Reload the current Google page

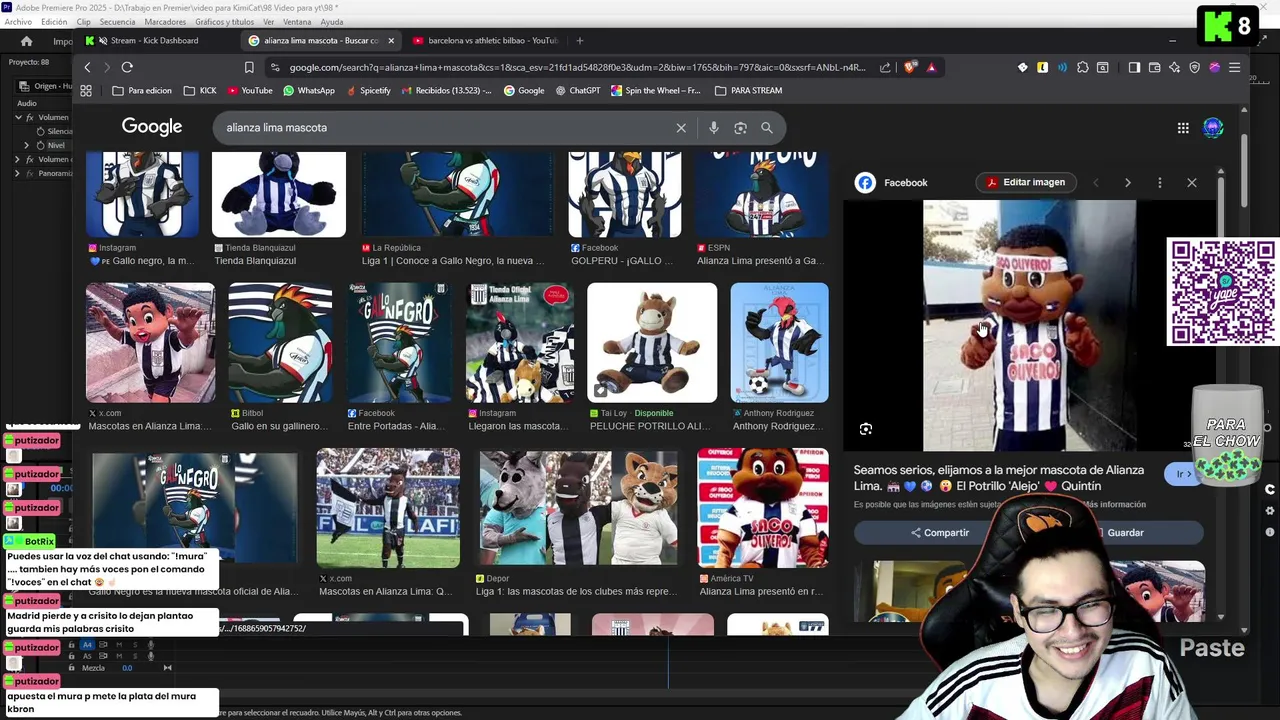(x=127, y=67)
